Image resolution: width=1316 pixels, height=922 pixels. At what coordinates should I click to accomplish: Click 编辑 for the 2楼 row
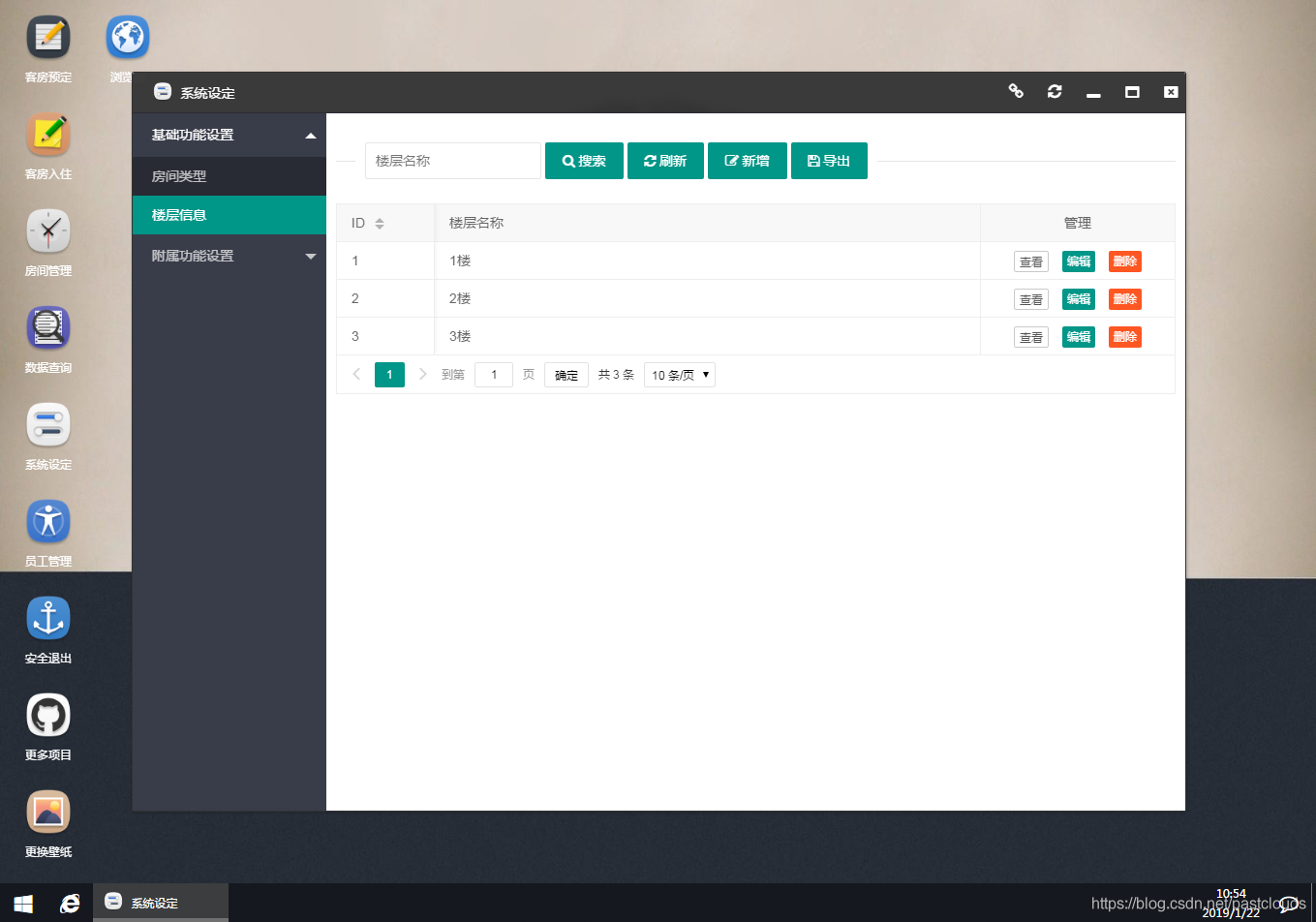(1079, 299)
